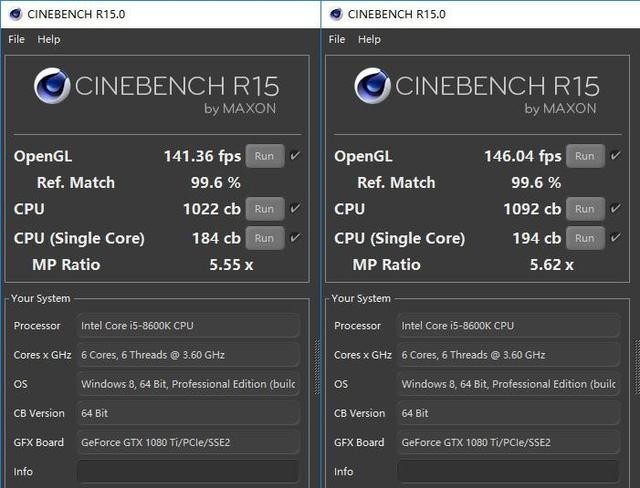Screen dimensions: 640x488
Task: Run CPU test in left window
Action: [x=264, y=209]
